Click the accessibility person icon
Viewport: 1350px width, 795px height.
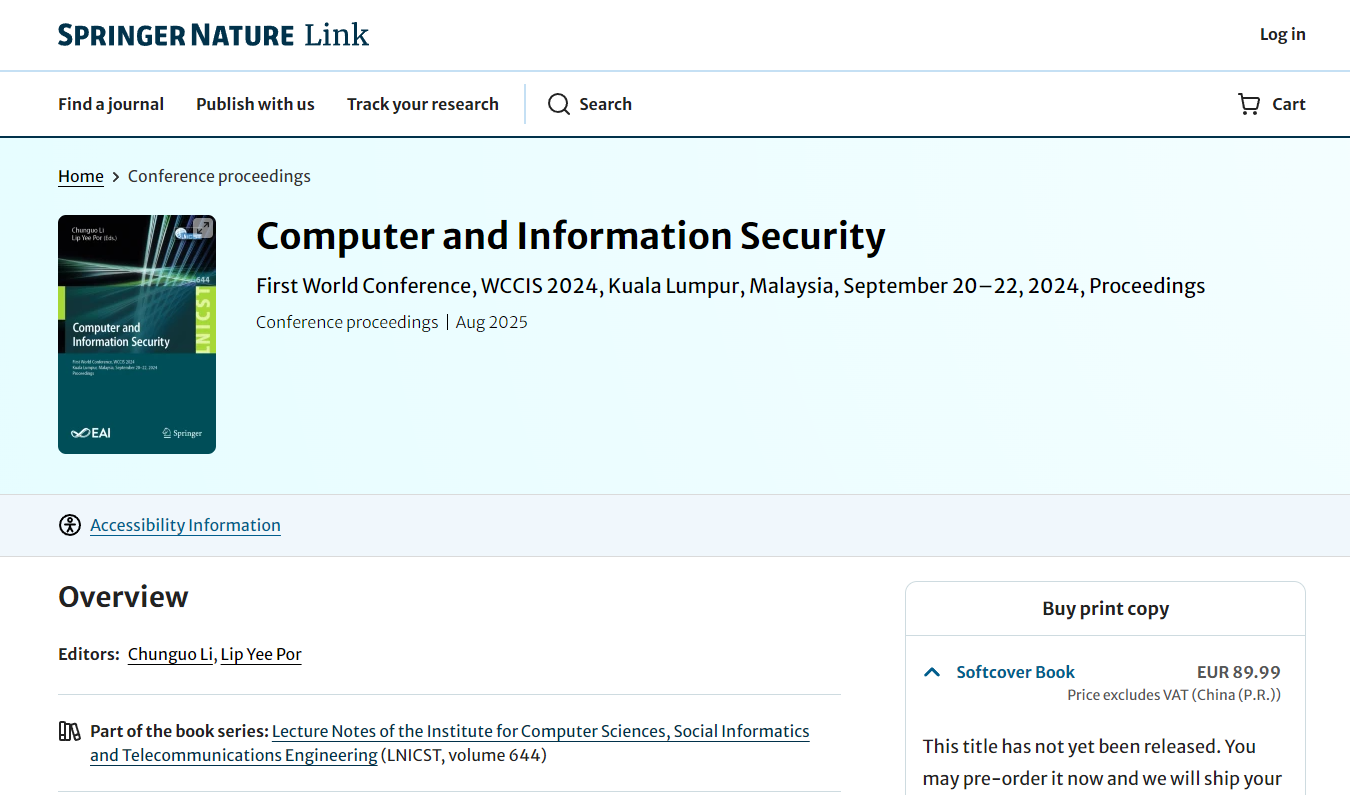pos(69,525)
